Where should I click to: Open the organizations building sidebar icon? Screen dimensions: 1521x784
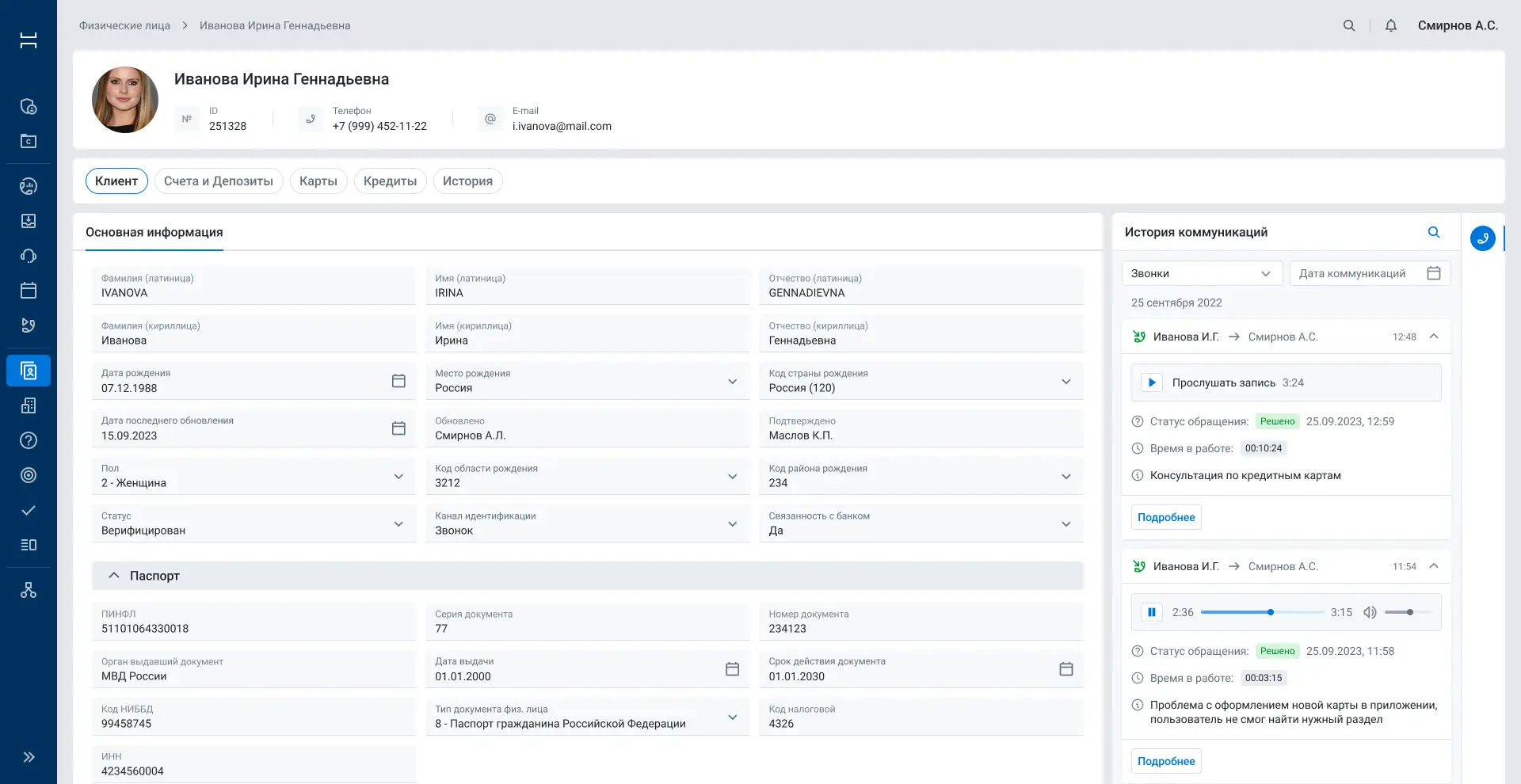[29, 405]
